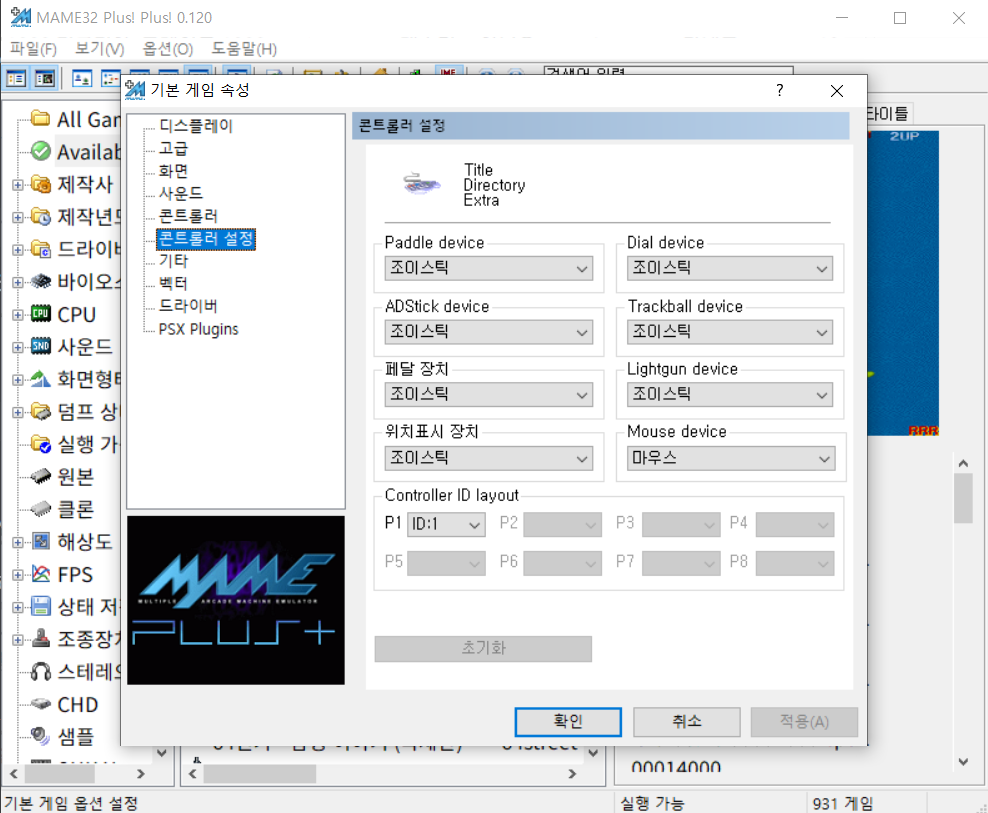This screenshot has height=813, width=988.
Task: Open the PSX Plugins properties page
Action: 198,329
